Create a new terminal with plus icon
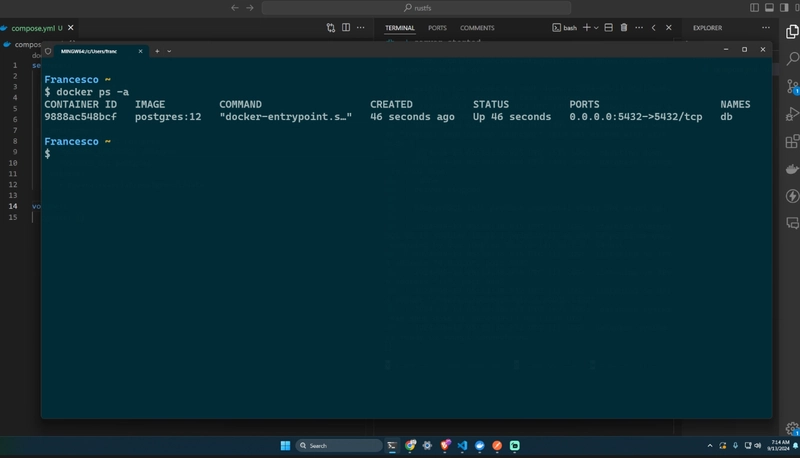This screenshot has width=800, height=458. pyautogui.click(x=586, y=28)
